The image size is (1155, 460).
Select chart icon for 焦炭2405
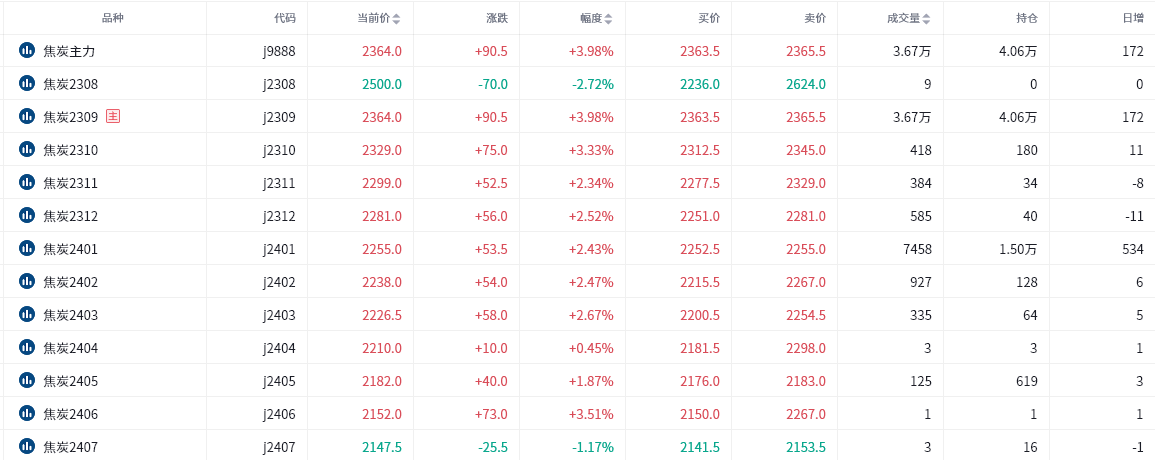click(x=27, y=380)
